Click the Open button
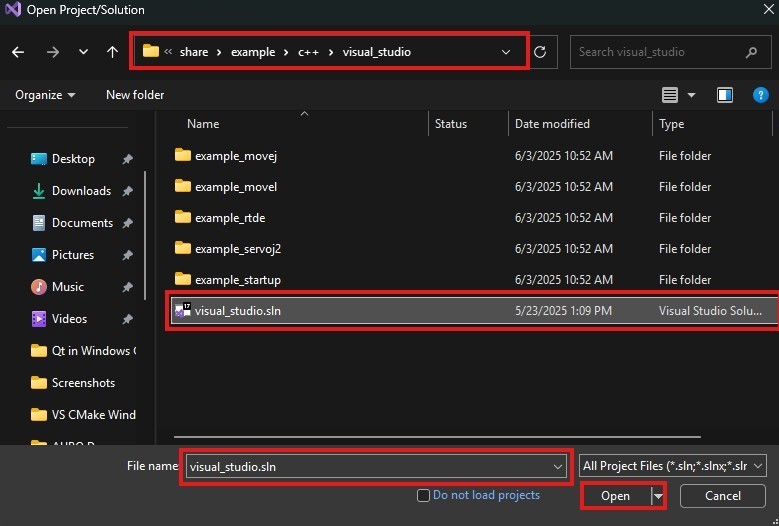This screenshot has width=779, height=526. pyautogui.click(x=616, y=496)
